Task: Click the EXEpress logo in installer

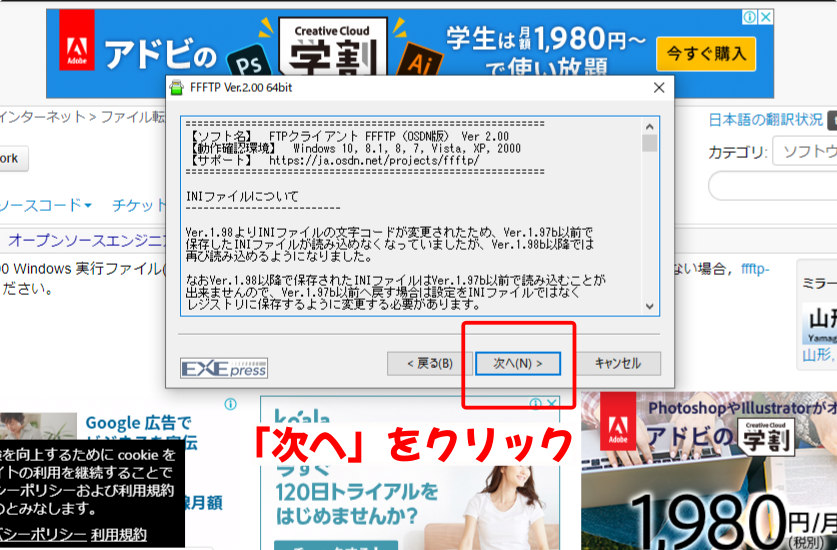Action: tap(224, 368)
